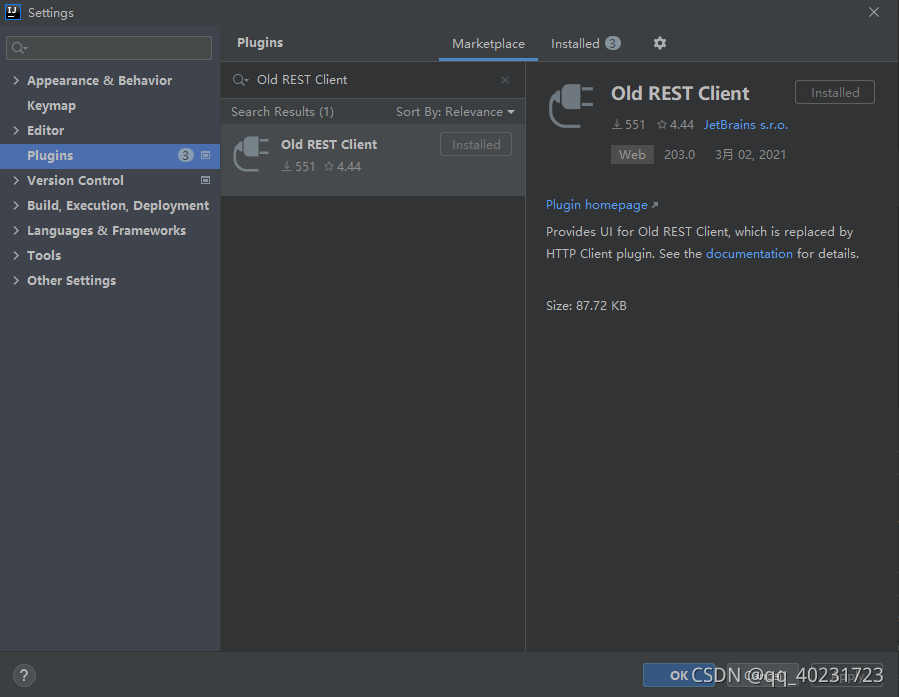The width and height of the screenshot is (899, 697).
Task: Click the Old REST Client plug icon in results
Action: pyautogui.click(x=251, y=154)
